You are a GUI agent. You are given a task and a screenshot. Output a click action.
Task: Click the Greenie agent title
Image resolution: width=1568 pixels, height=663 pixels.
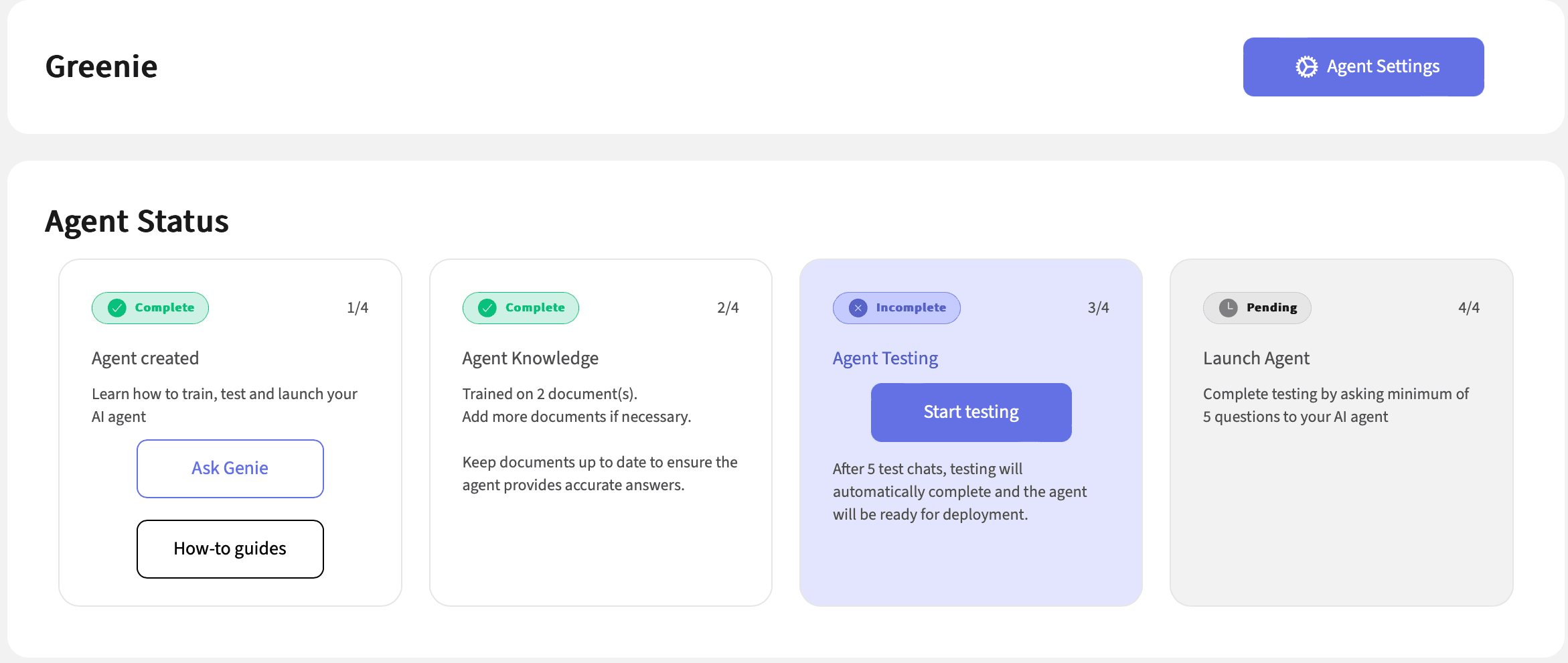click(101, 66)
